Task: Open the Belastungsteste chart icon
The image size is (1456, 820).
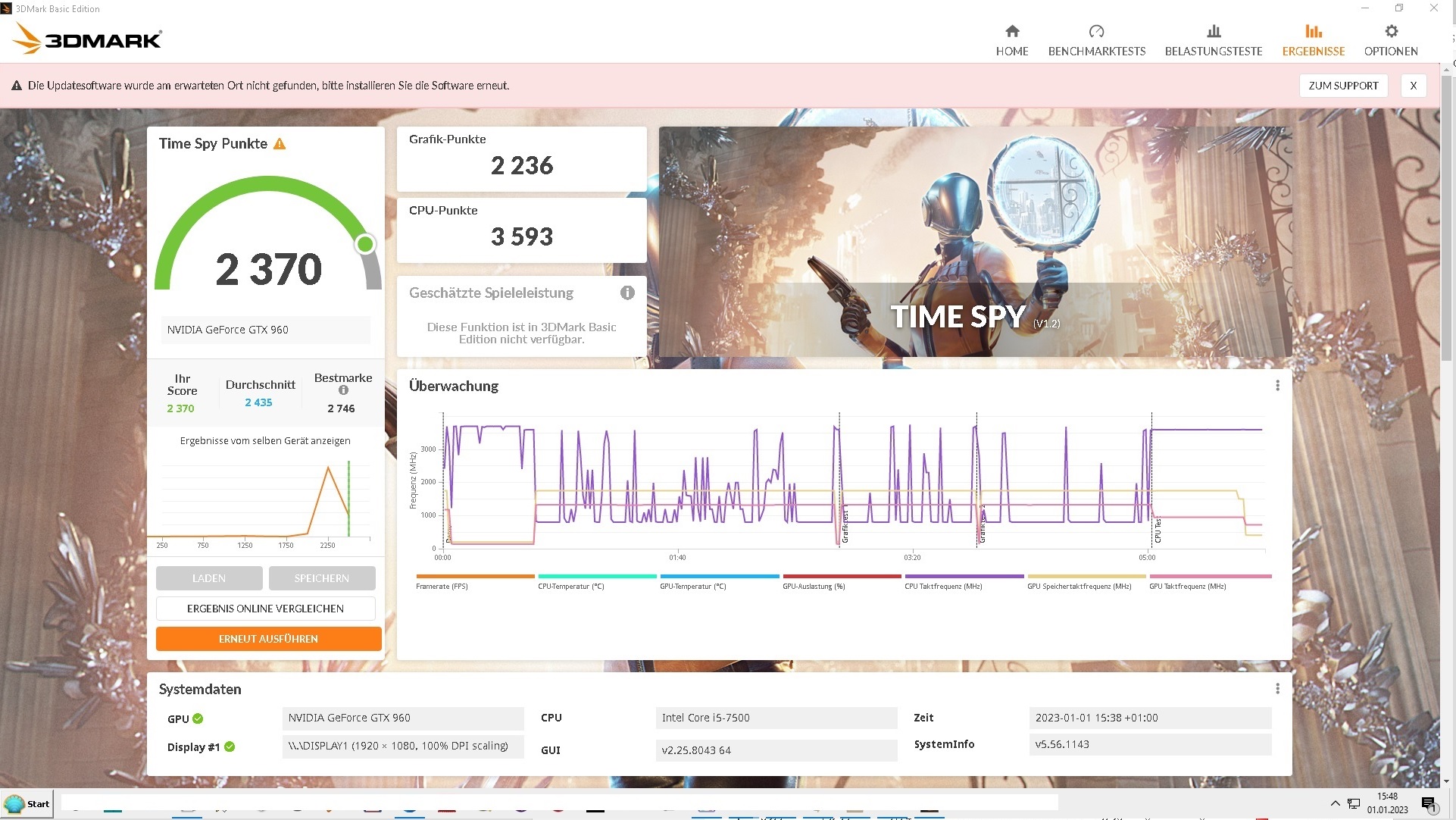Action: coord(1214,31)
